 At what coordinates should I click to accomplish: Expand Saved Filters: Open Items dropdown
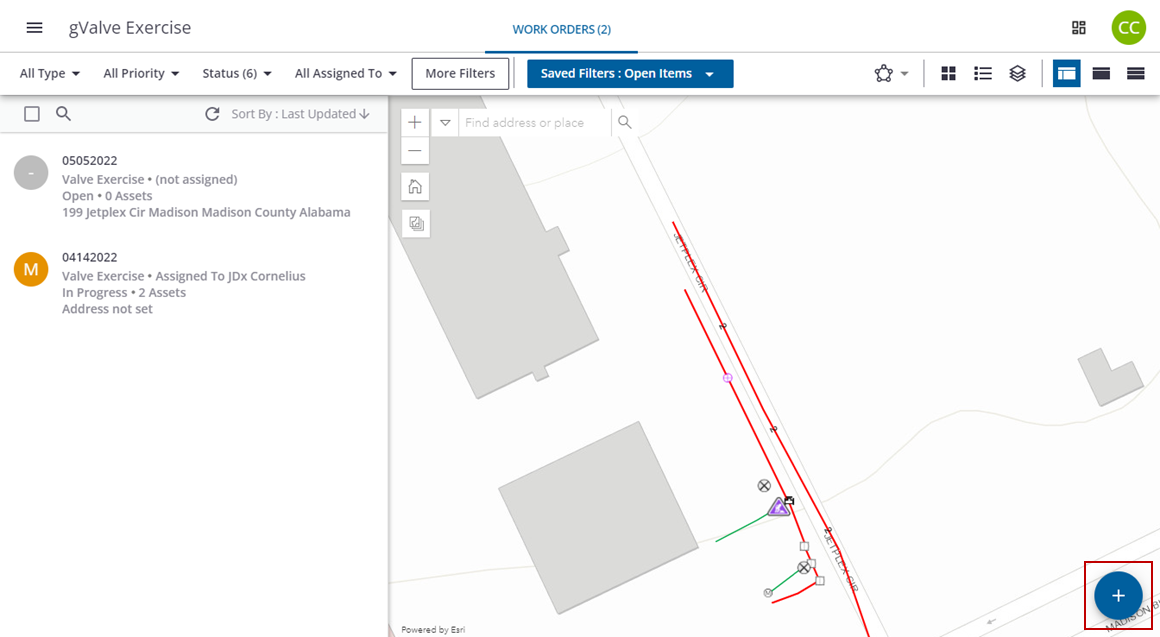(x=629, y=74)
